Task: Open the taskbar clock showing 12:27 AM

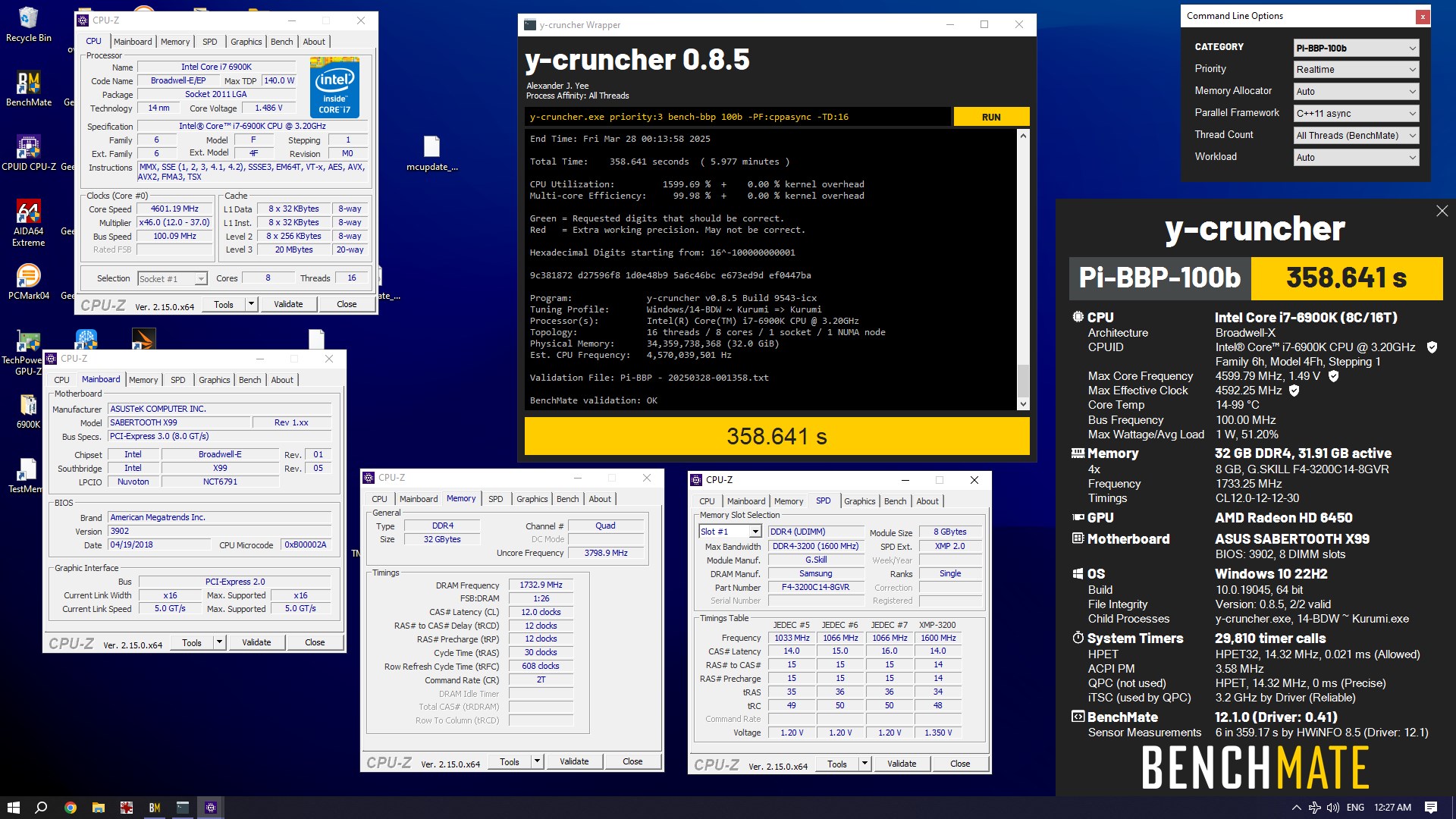Action: tap(1392, 808)
